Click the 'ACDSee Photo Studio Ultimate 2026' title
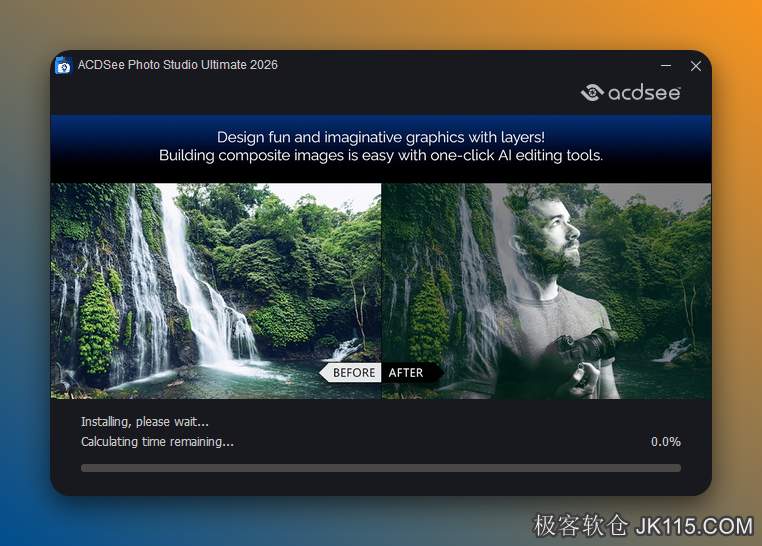762x546 pixels. click(x=178, y=65)
